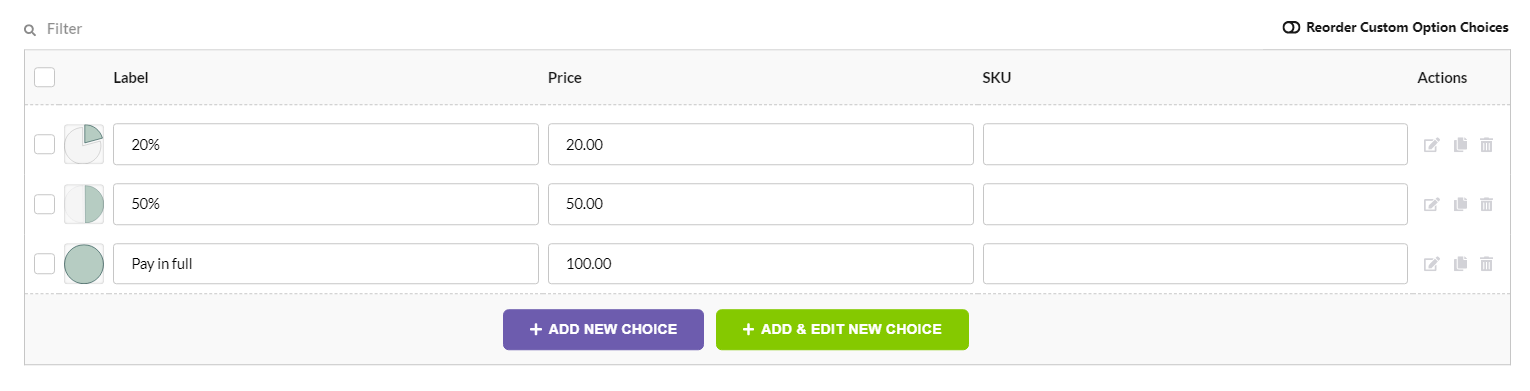Viewport: 1530px width, 391px height.
Task: Check the box for the 50% row
Action: (45, 204)
